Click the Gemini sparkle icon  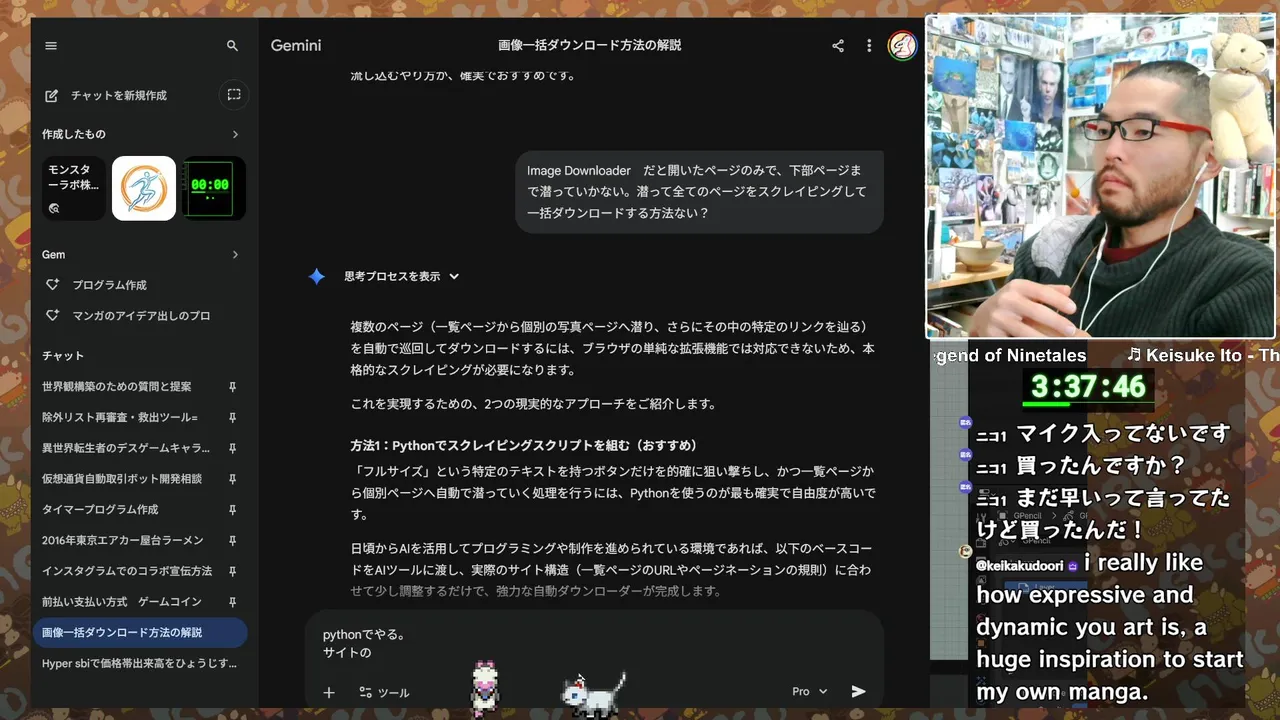(316, 276)
